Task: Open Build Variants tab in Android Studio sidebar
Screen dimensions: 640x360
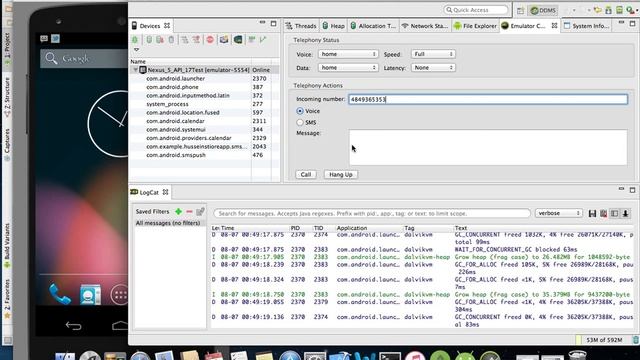Action: (7, 246)
